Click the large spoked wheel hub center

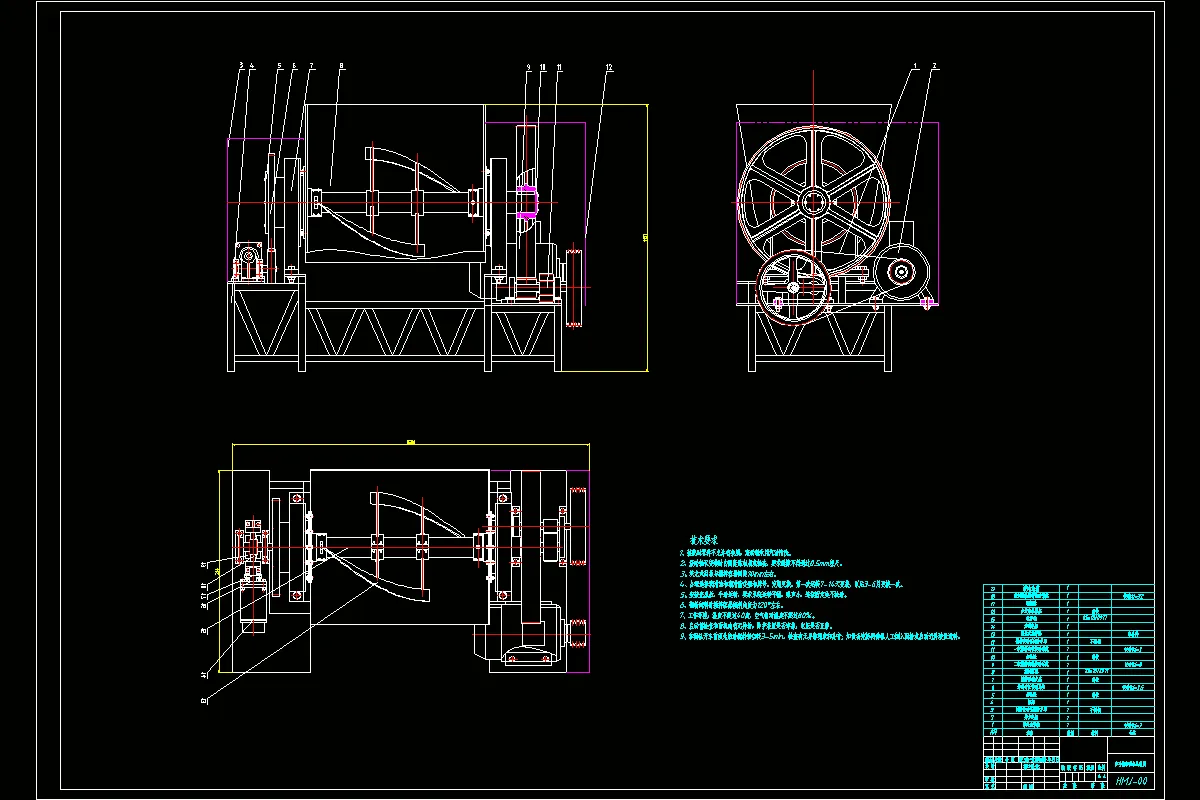pyautogui.click(x=813, y=202)
